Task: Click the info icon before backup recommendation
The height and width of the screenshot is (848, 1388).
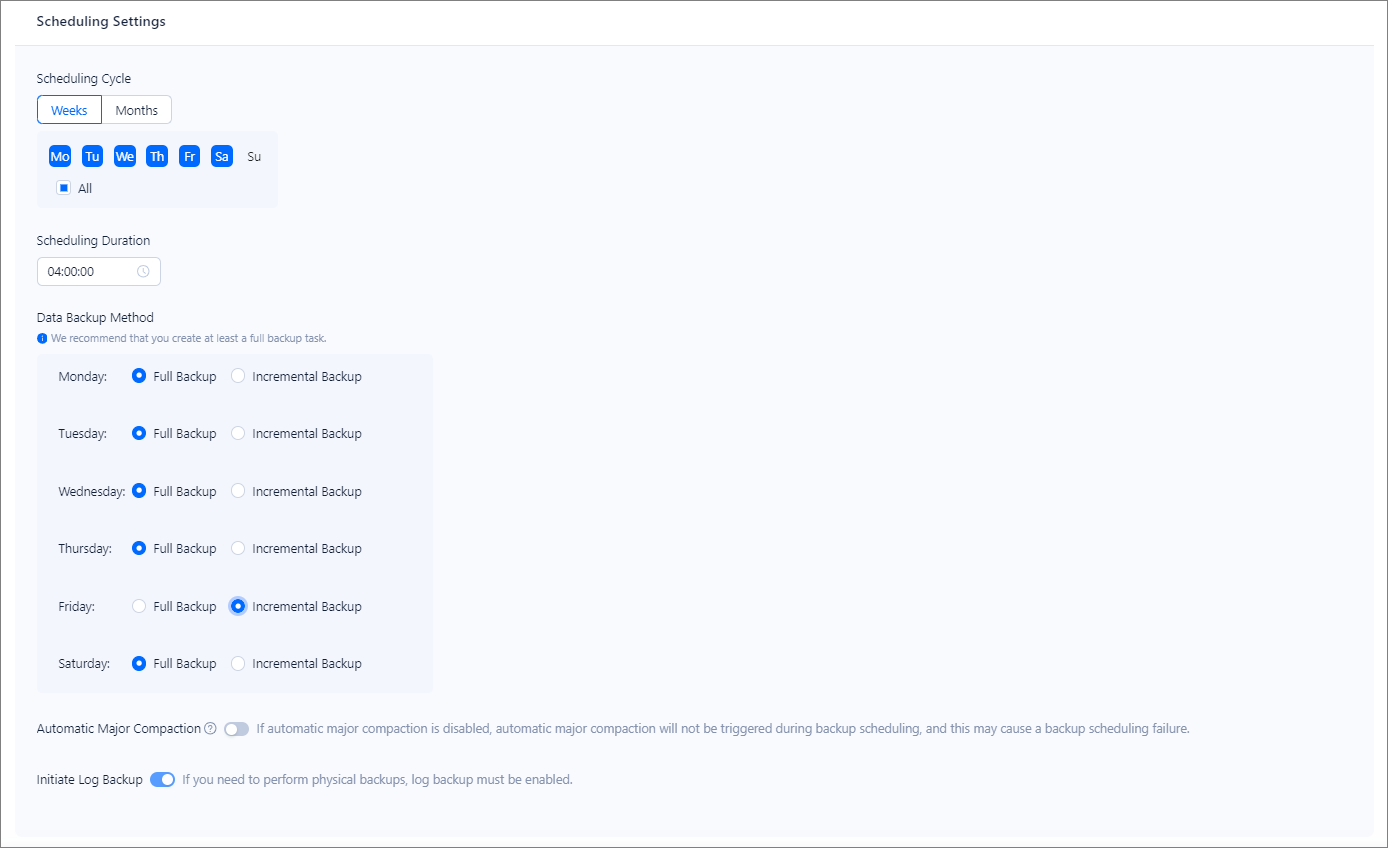Action: [x=42, y=338]
